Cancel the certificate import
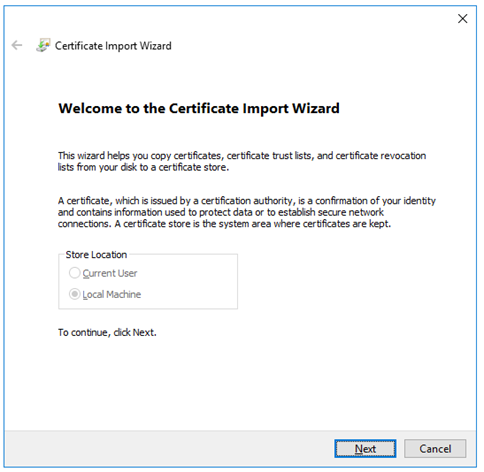 [x=435, y=448]
